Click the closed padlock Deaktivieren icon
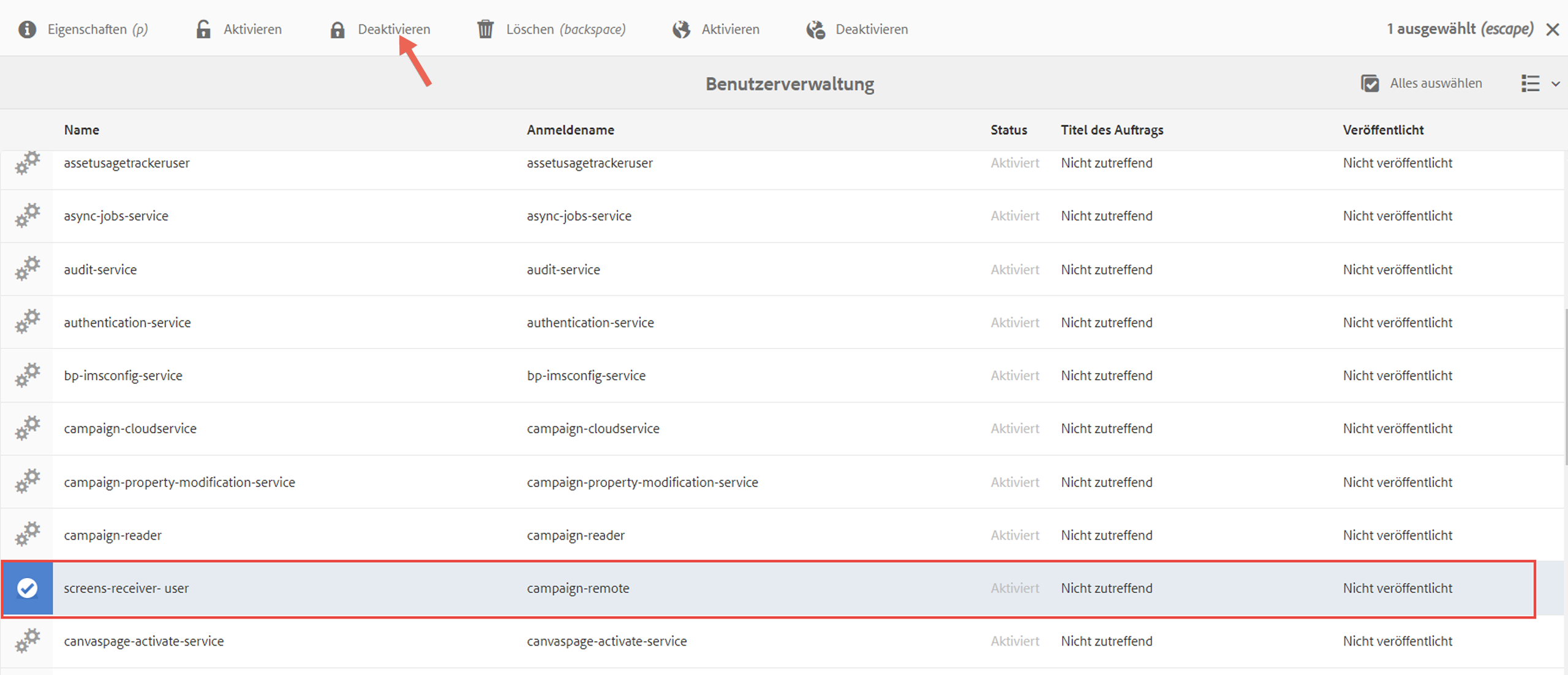The width and height of the screenshot is (1568, 675). pos(337,29)
